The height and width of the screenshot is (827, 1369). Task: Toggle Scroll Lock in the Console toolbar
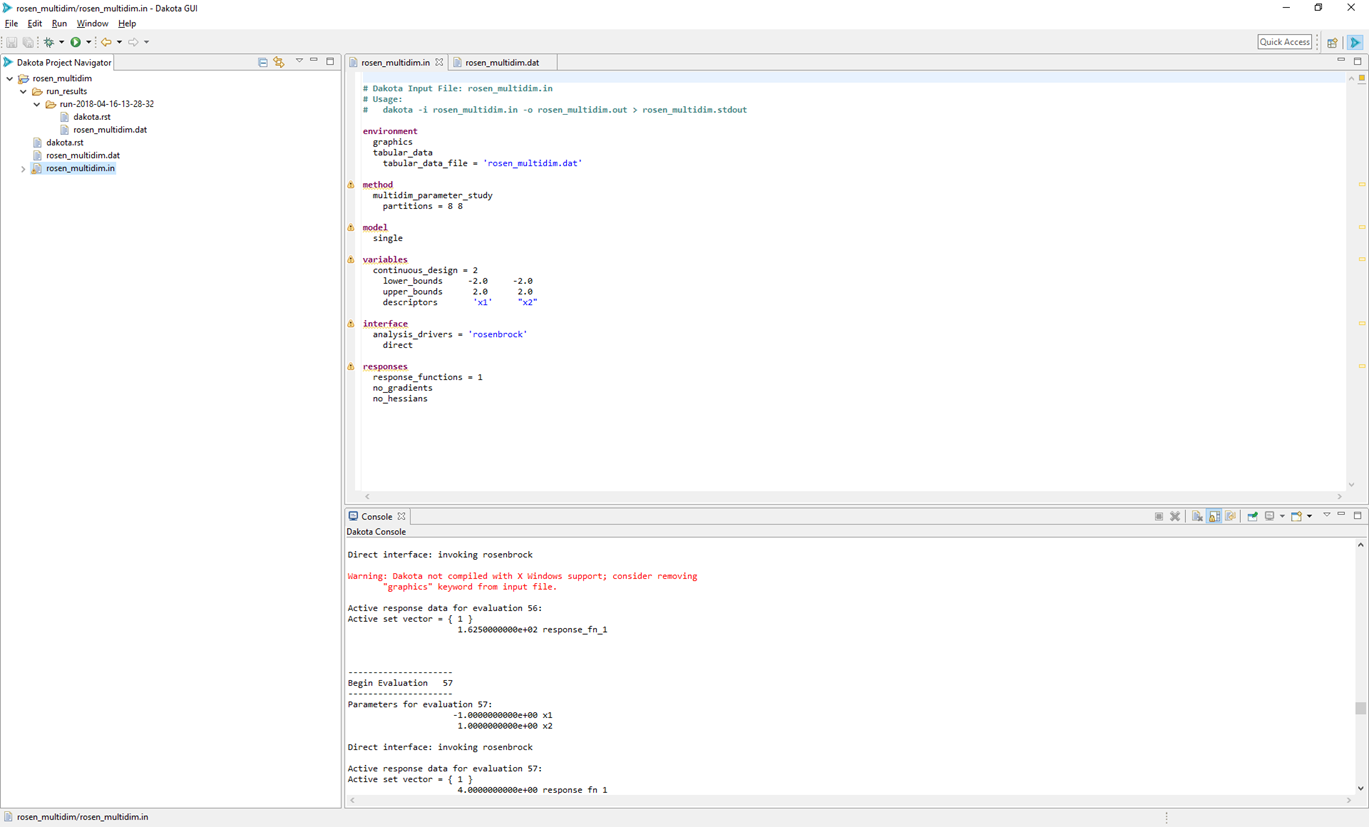tap(1214, 516)
